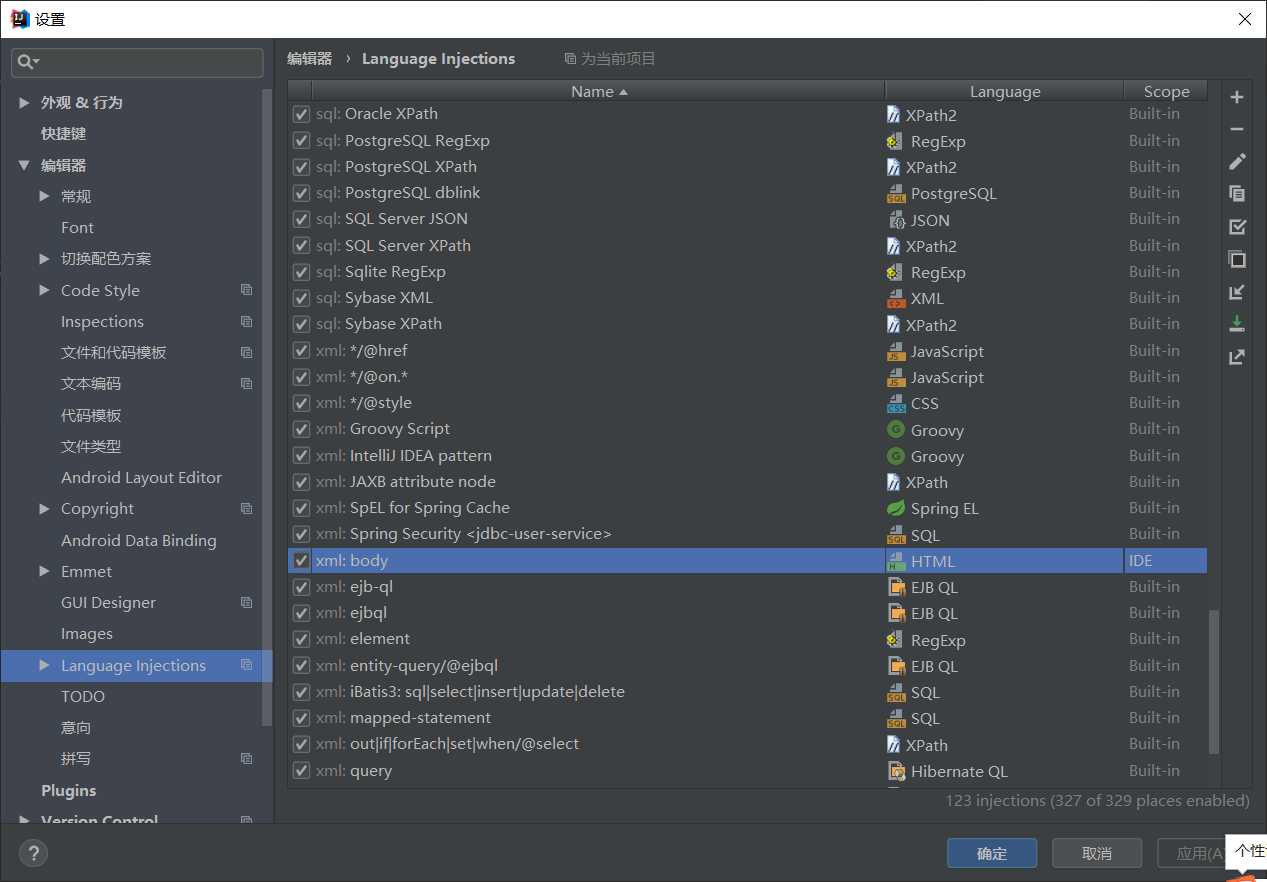Click the project-level icon beside 文本编码
The image size is (1267, 882).
(x=246, y=383)
